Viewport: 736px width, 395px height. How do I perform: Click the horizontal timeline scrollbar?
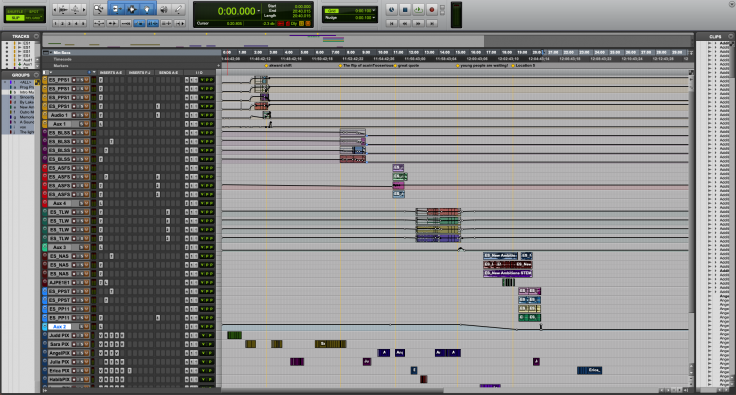pos(332,390)
